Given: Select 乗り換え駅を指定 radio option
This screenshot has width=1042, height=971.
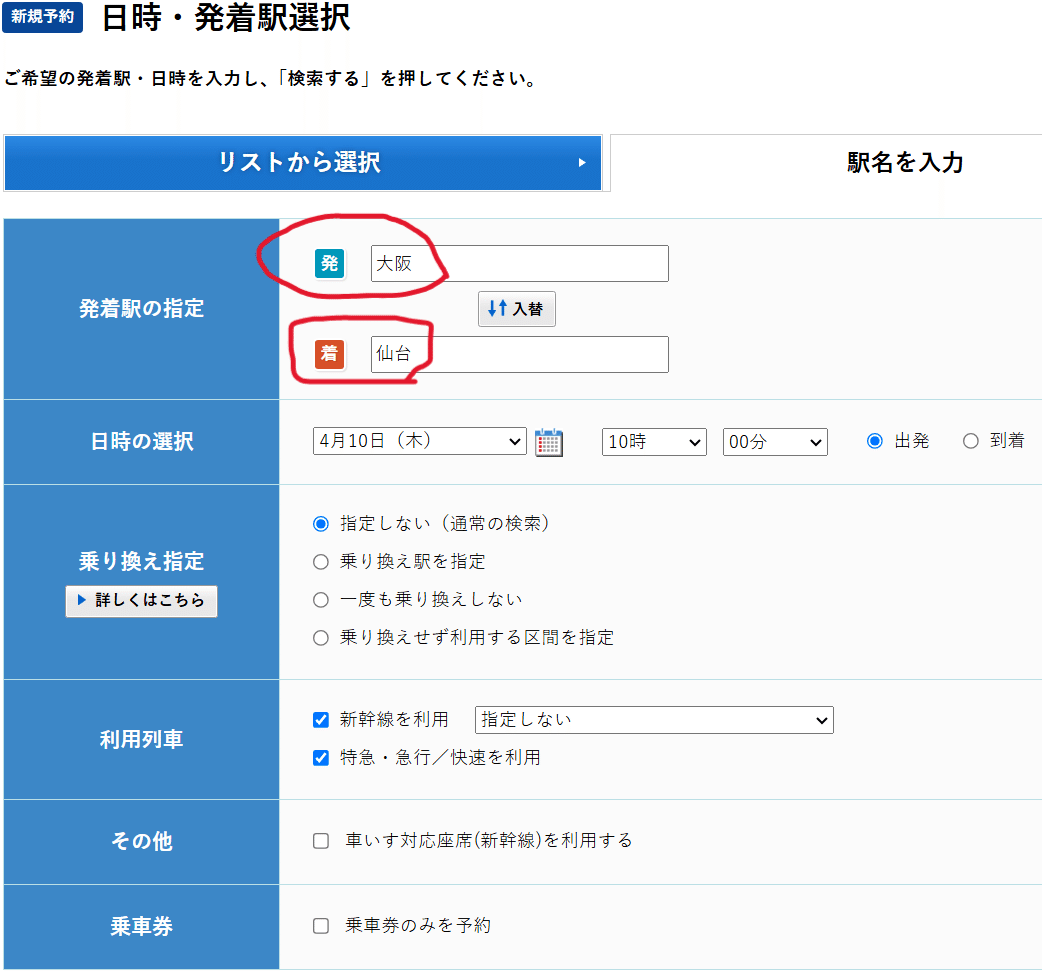Looking at the screenshot, I should (x=321, y=562).
